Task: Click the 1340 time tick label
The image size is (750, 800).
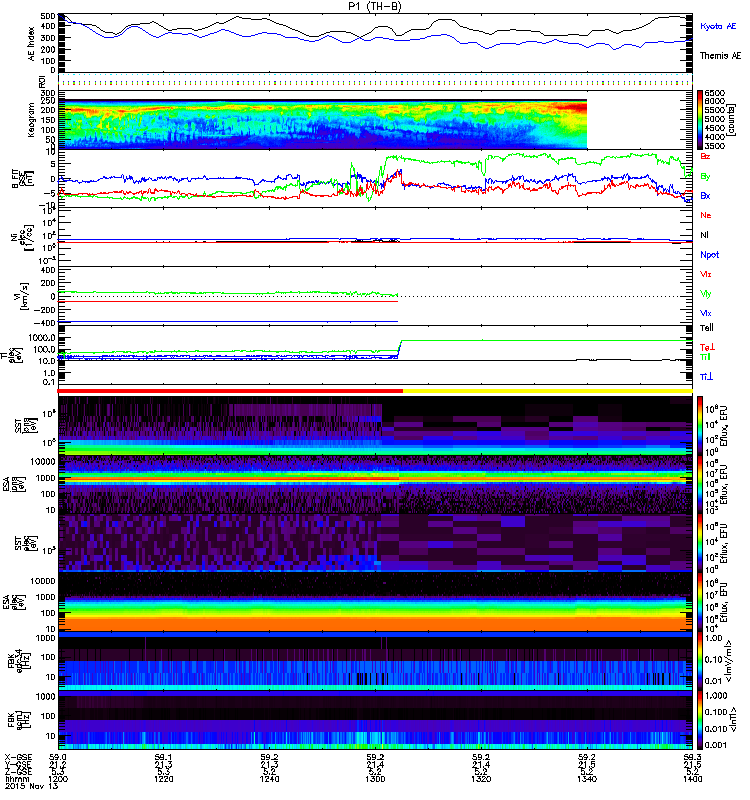Action: (587, 779)
